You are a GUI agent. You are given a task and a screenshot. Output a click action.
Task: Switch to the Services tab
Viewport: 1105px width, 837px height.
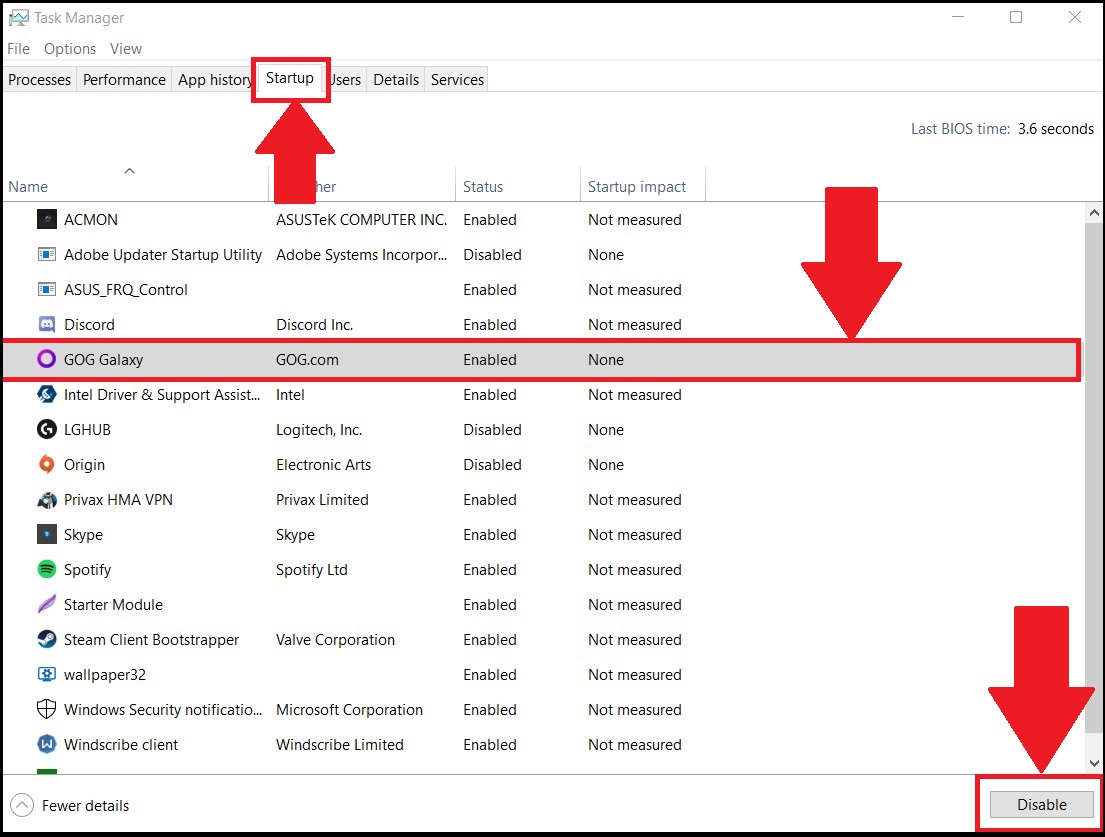coord(457,80)
